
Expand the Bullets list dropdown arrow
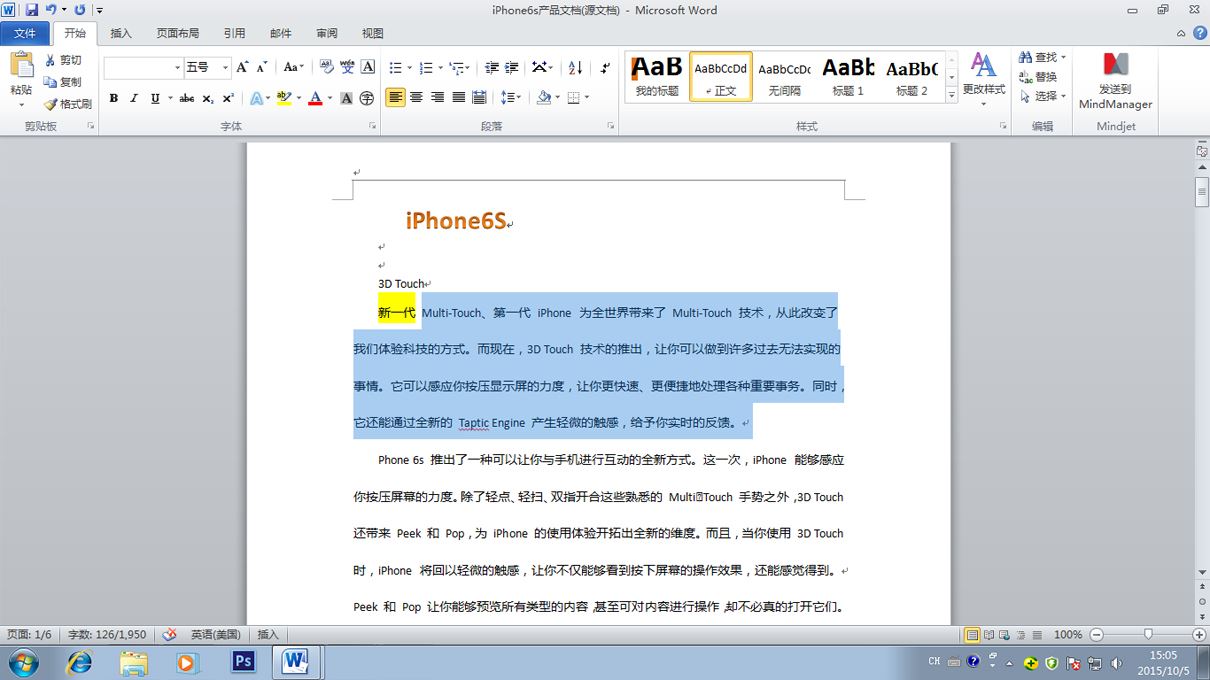pos(408,67)
